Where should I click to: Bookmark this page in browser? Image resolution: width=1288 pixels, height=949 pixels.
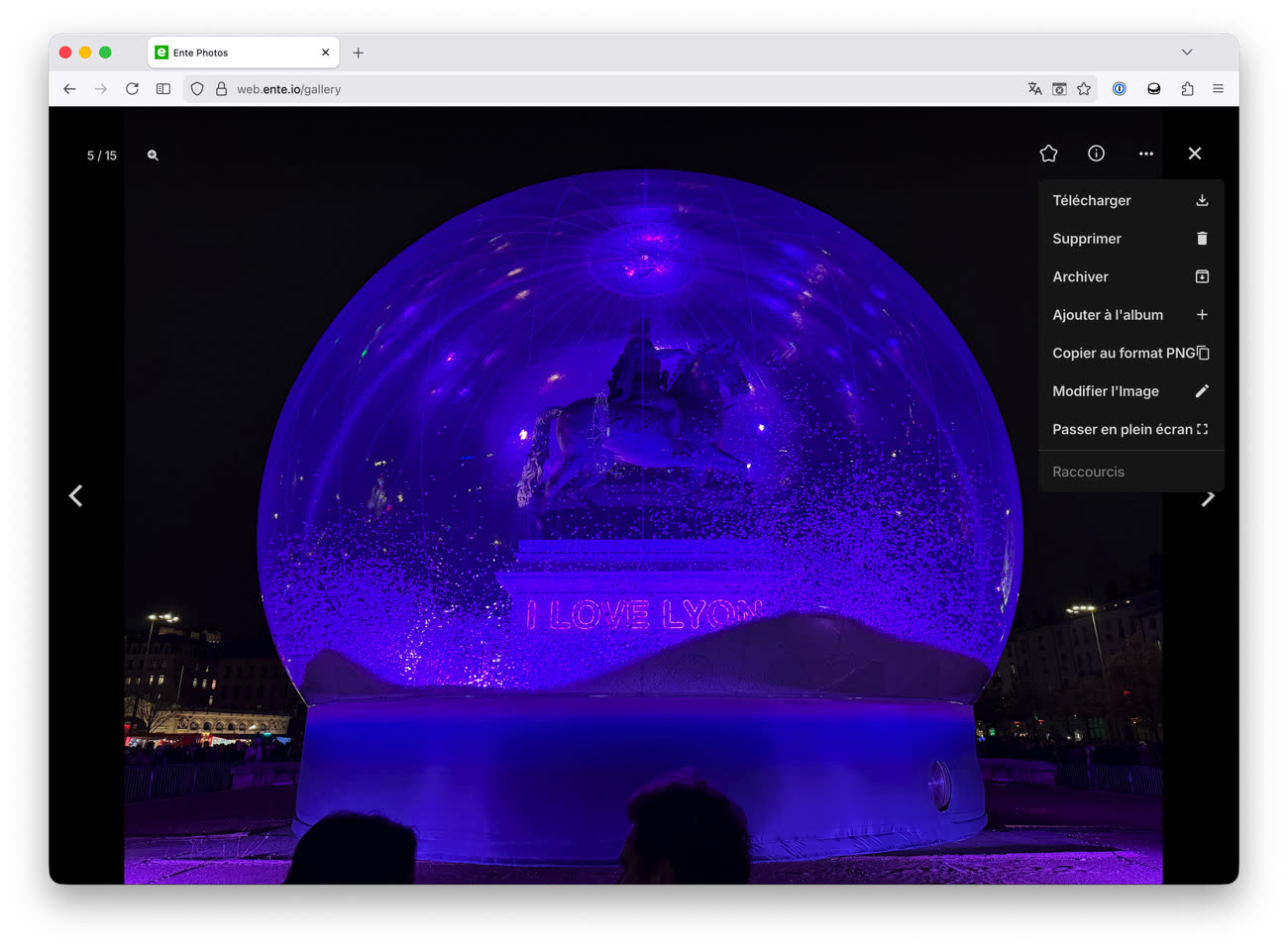[1084, 89]
